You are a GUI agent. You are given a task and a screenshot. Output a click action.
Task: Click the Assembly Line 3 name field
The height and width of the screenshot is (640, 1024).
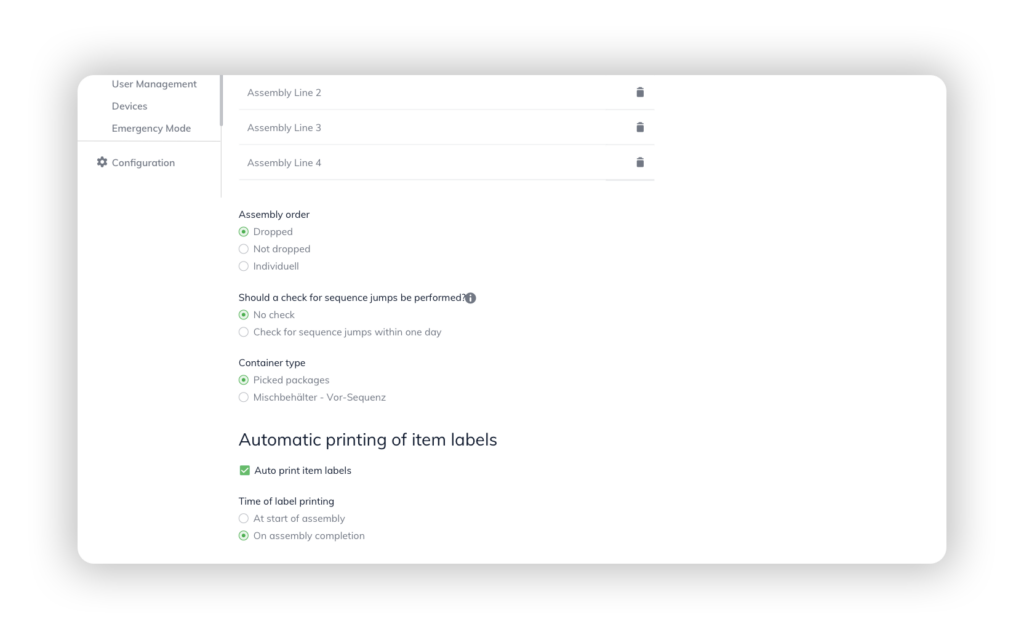(x=420, y=127)
